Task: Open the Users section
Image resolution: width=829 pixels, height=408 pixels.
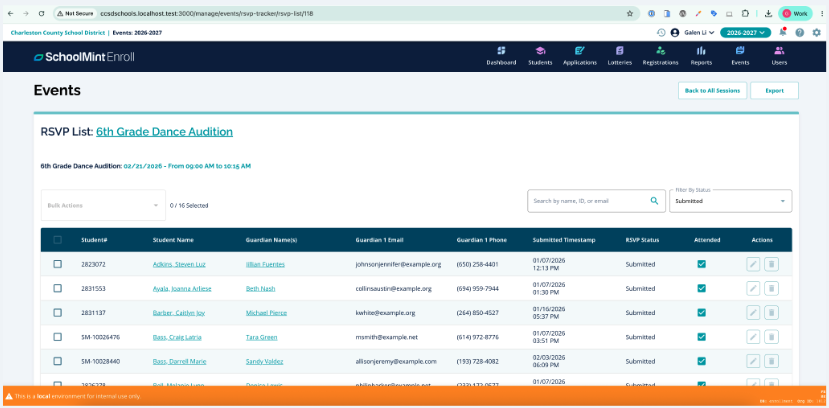Action: tap(779, 56)
